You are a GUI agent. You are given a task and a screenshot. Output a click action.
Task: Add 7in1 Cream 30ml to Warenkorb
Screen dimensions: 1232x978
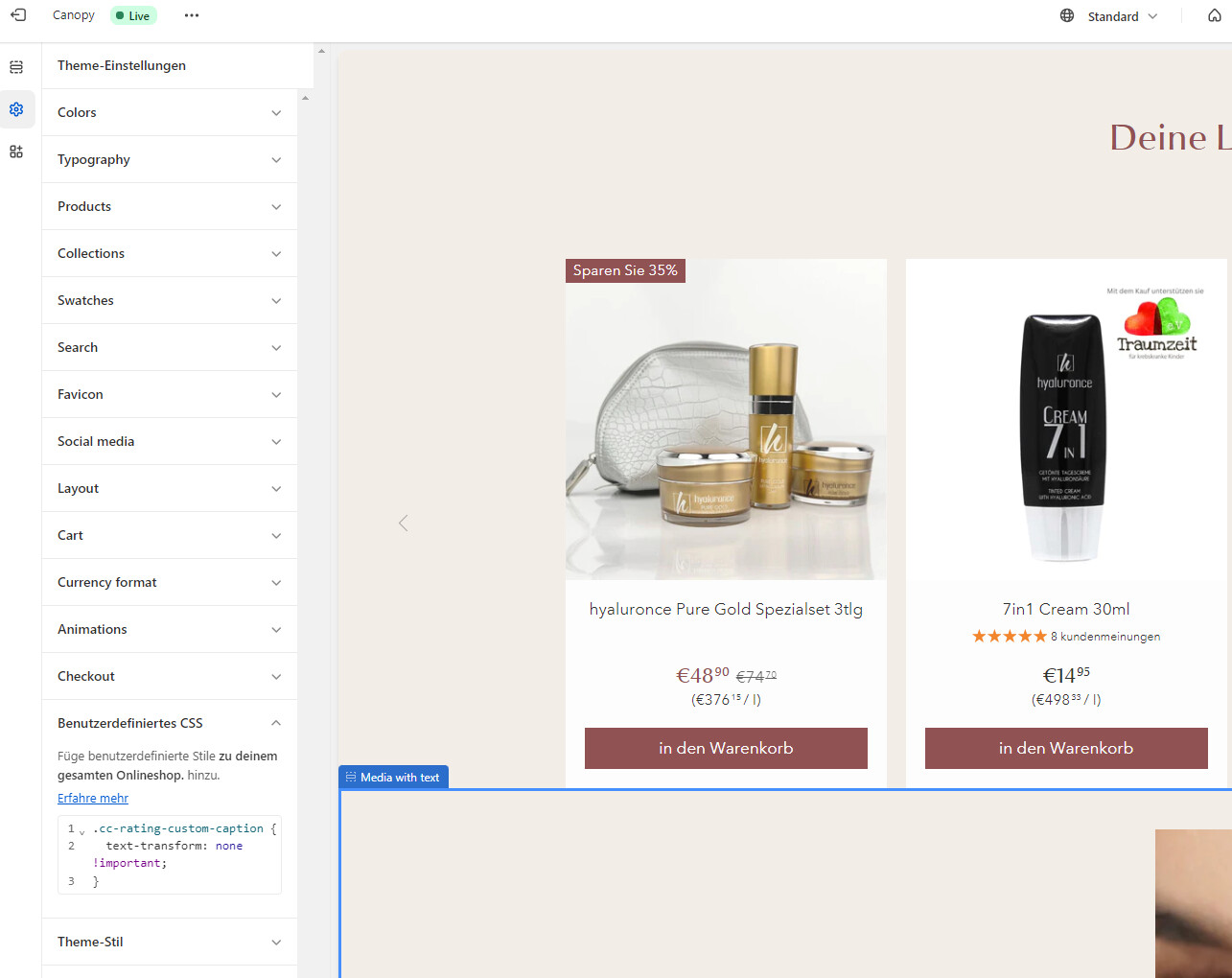coord(1066,748)
